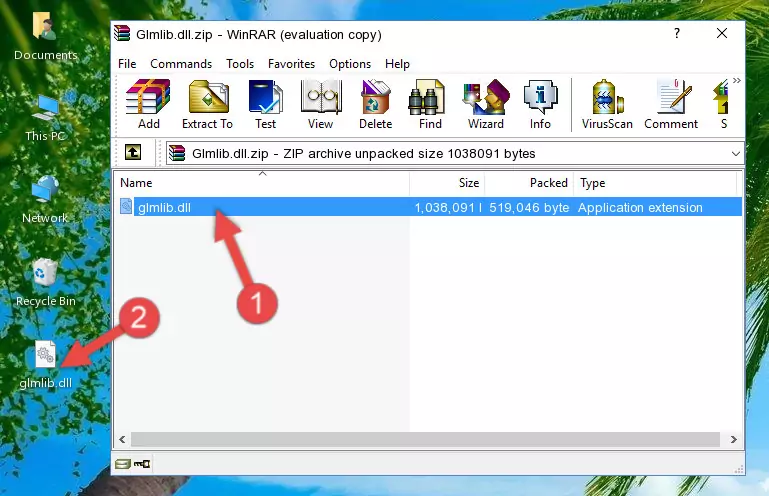Click the horizontal scrollbar left arrow

point(122,439)
